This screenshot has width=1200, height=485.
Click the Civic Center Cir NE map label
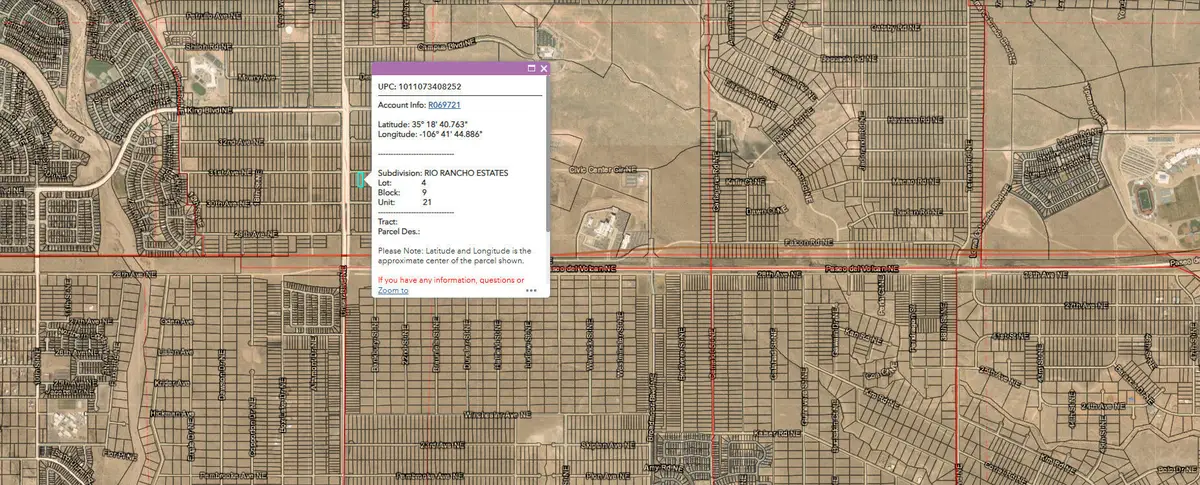point(604,171)
